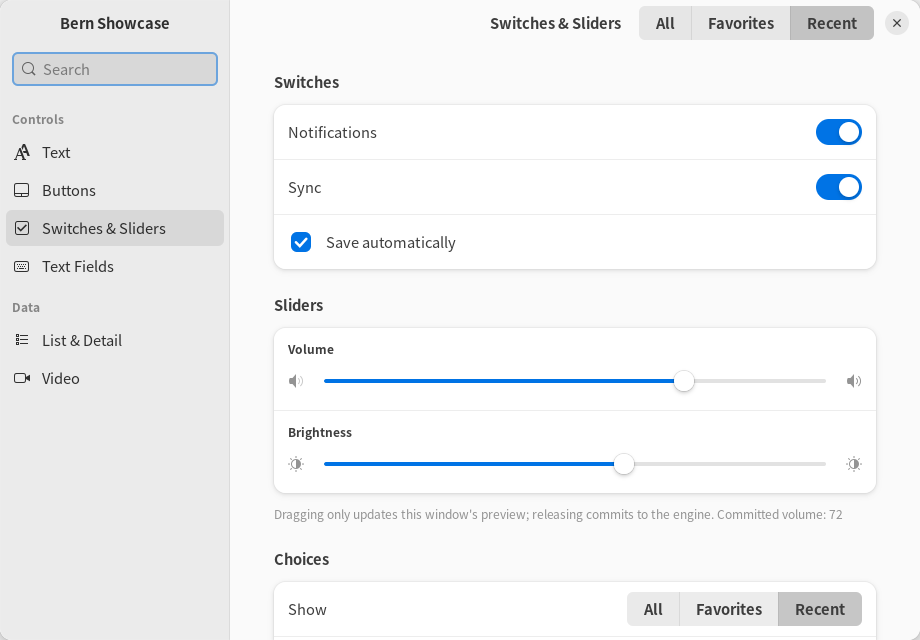Choose All in the Show row
Viewport: 920px width, 640px height.
pyautogui.click(x=653, y=609)
